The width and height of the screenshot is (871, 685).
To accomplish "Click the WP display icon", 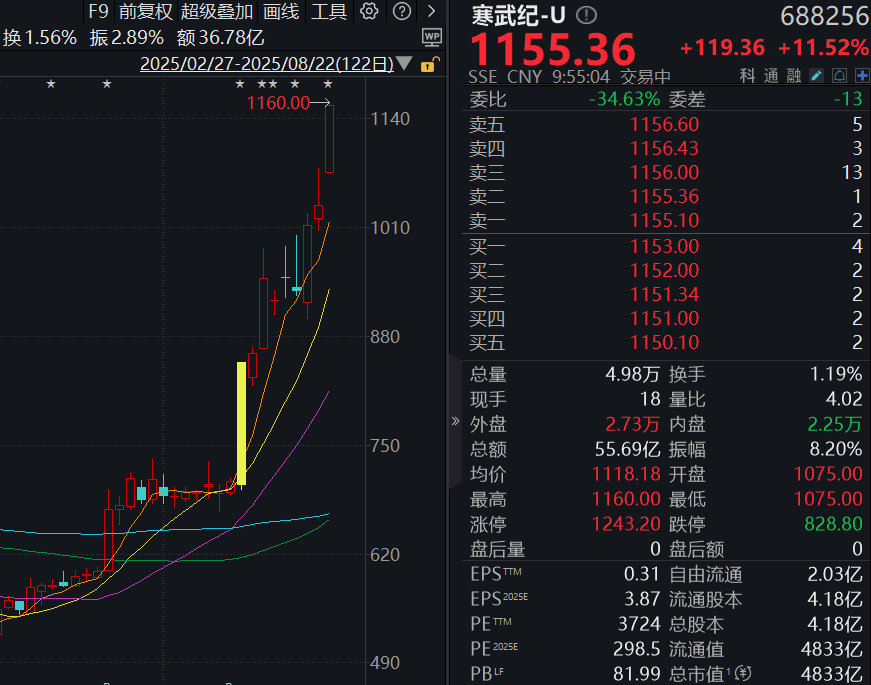I will (432, 37).
